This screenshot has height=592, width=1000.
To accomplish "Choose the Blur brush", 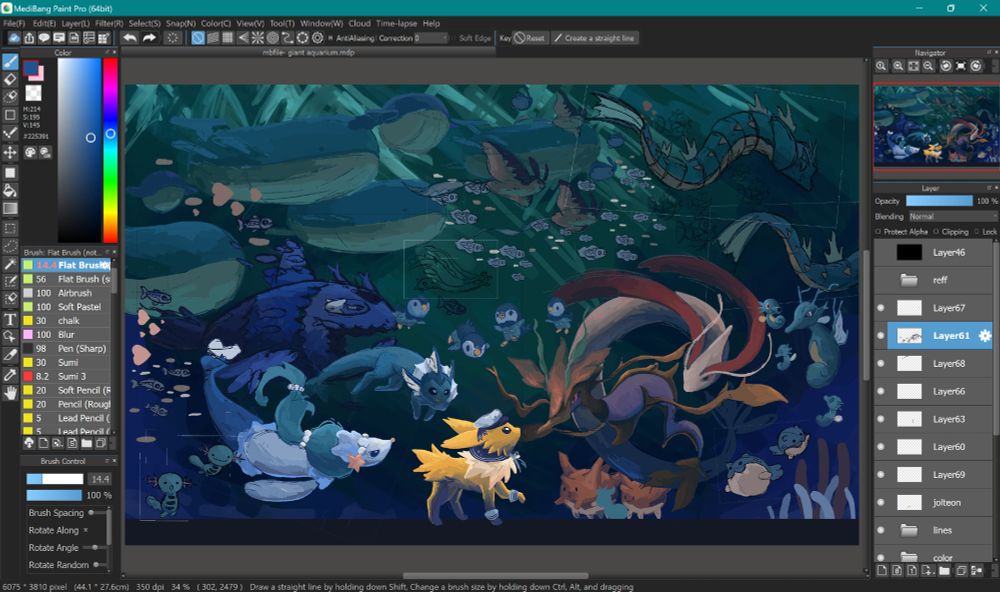I will (67, 334).
